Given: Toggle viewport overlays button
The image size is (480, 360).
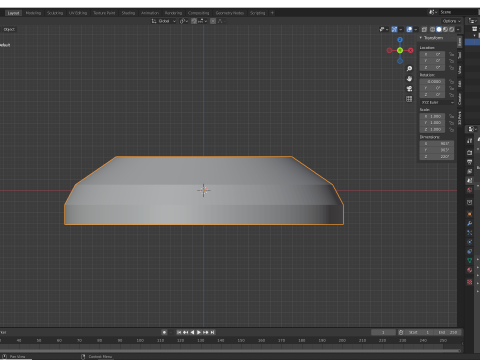Looking at the screenshot, I should 409,29.
